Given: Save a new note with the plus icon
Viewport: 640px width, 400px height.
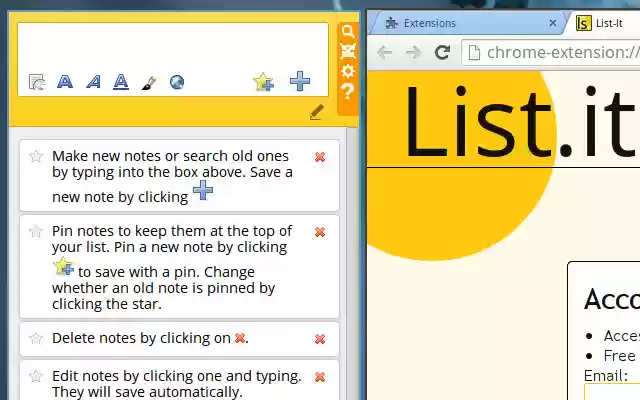Looking at the screenshot, I should (300, 81).
